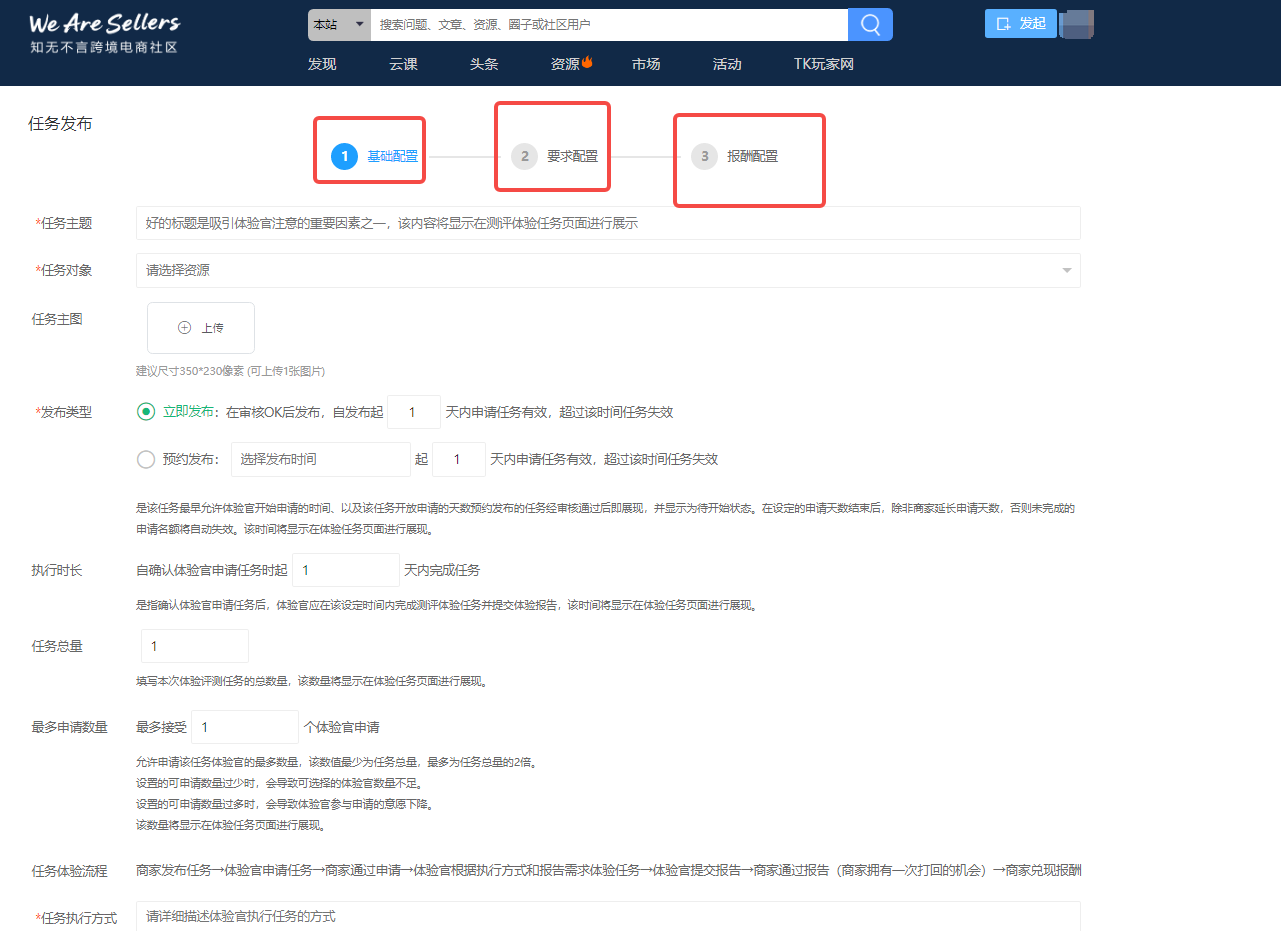This screenshot has width=1281, height=931.
Task: Click step 1 circle 基础配置
Action: coord(344,156)
